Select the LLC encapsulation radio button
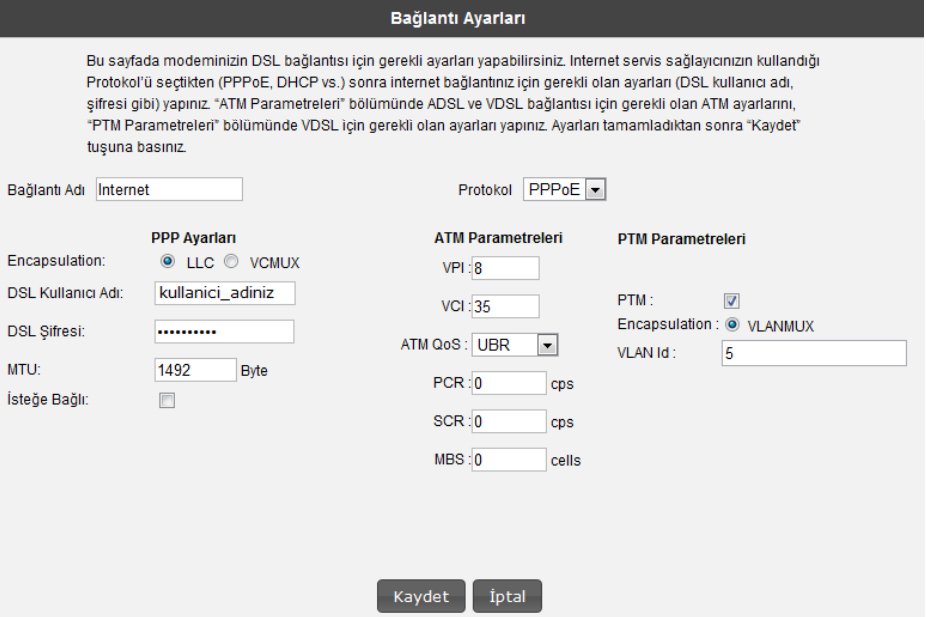 coord(167,262)
